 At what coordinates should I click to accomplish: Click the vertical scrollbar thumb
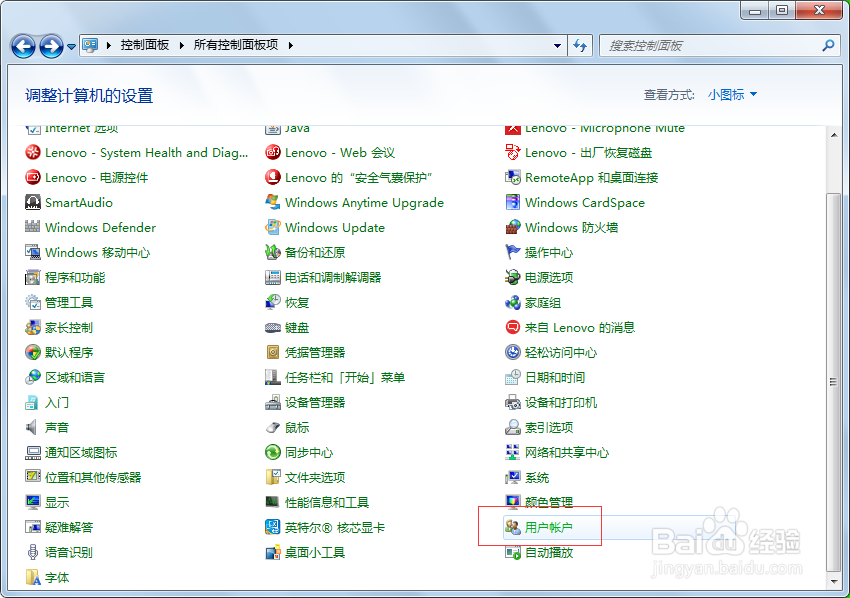[834, 382]
